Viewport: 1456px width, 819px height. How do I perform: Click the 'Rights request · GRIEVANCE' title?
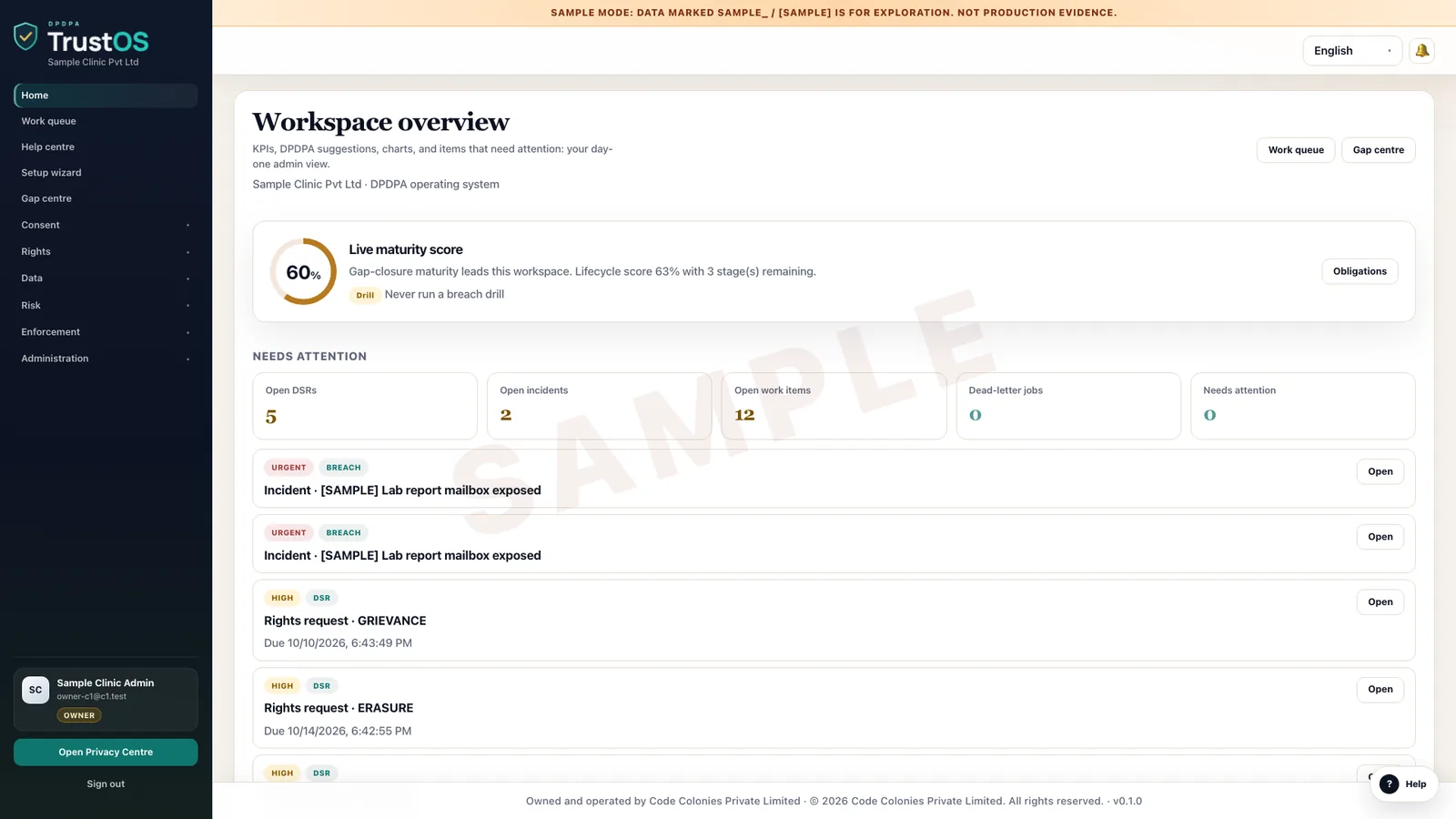[x=345, y=621]
